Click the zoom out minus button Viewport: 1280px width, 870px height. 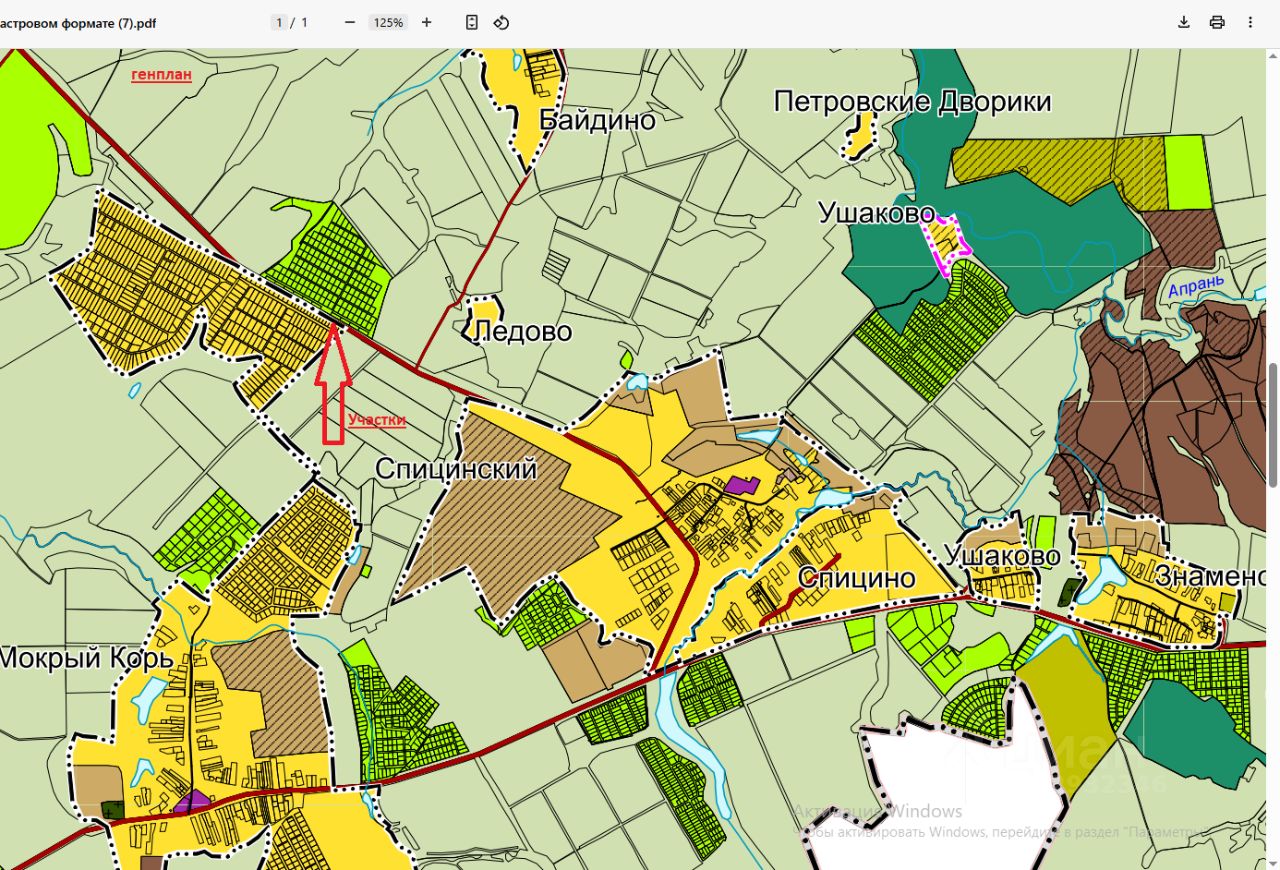pos(350,22)
